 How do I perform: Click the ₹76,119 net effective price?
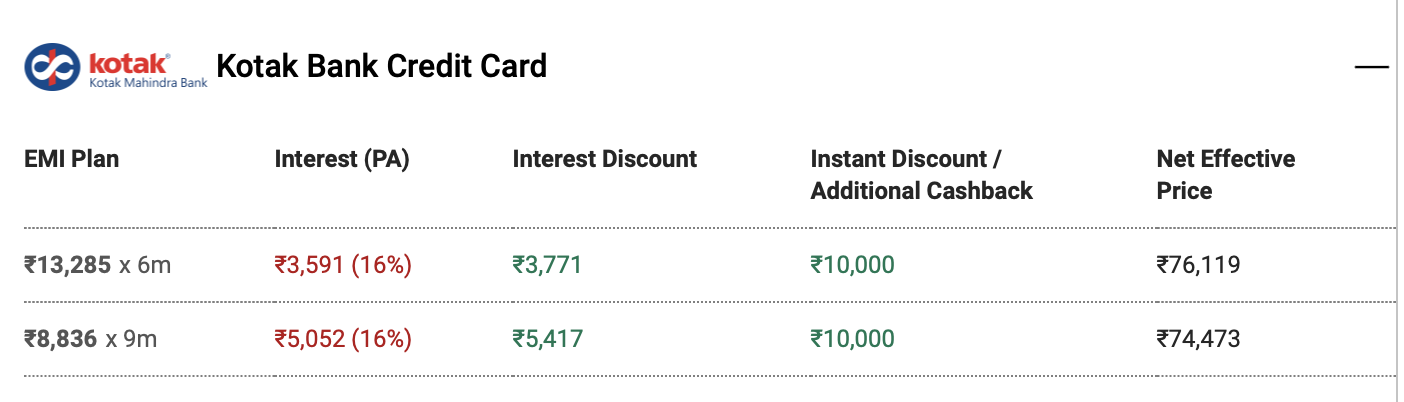[x=1198, y=265]
